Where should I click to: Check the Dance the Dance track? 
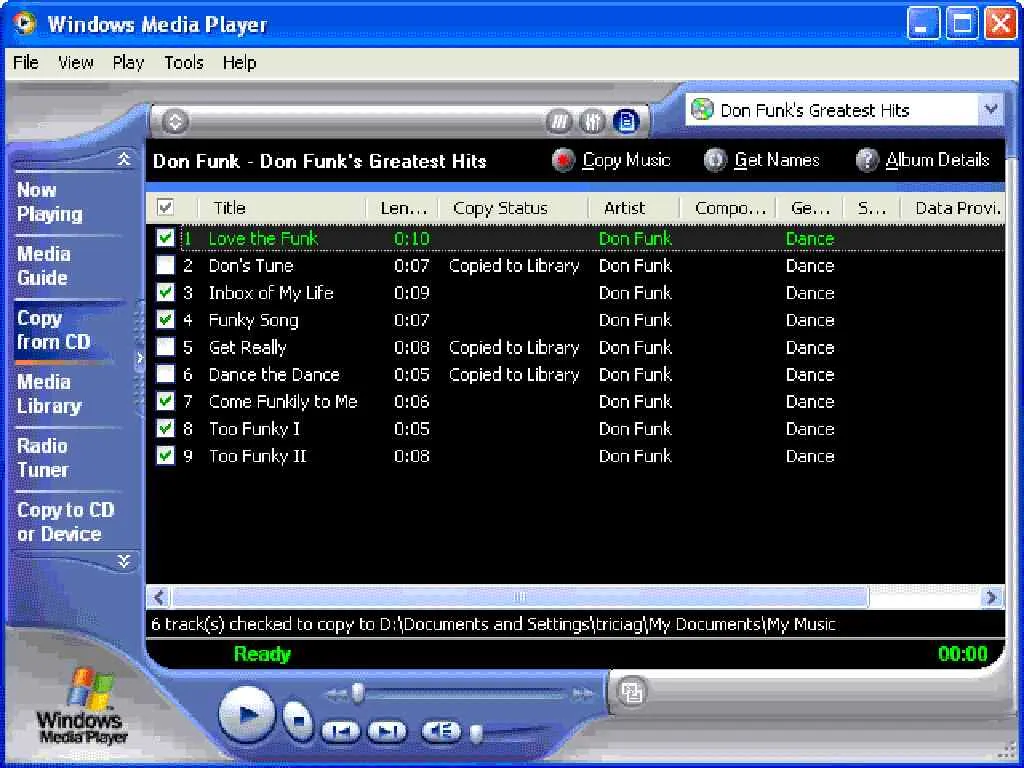(166, 374)
